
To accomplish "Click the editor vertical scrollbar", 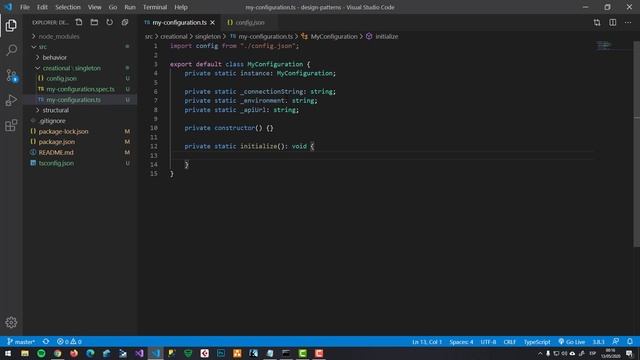I will pos(636,143).
